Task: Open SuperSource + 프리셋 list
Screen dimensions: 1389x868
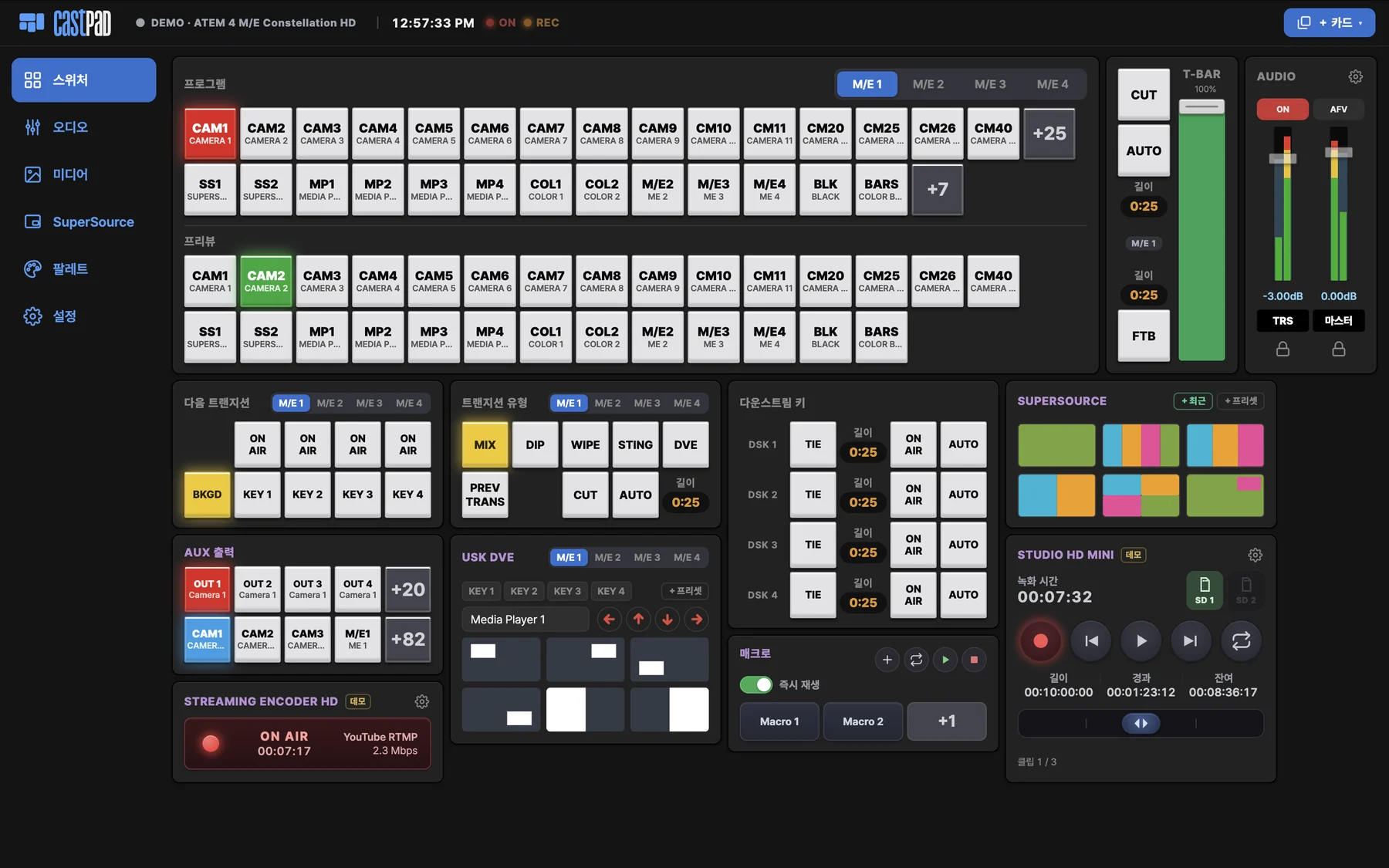Action: pos(1241,401)
